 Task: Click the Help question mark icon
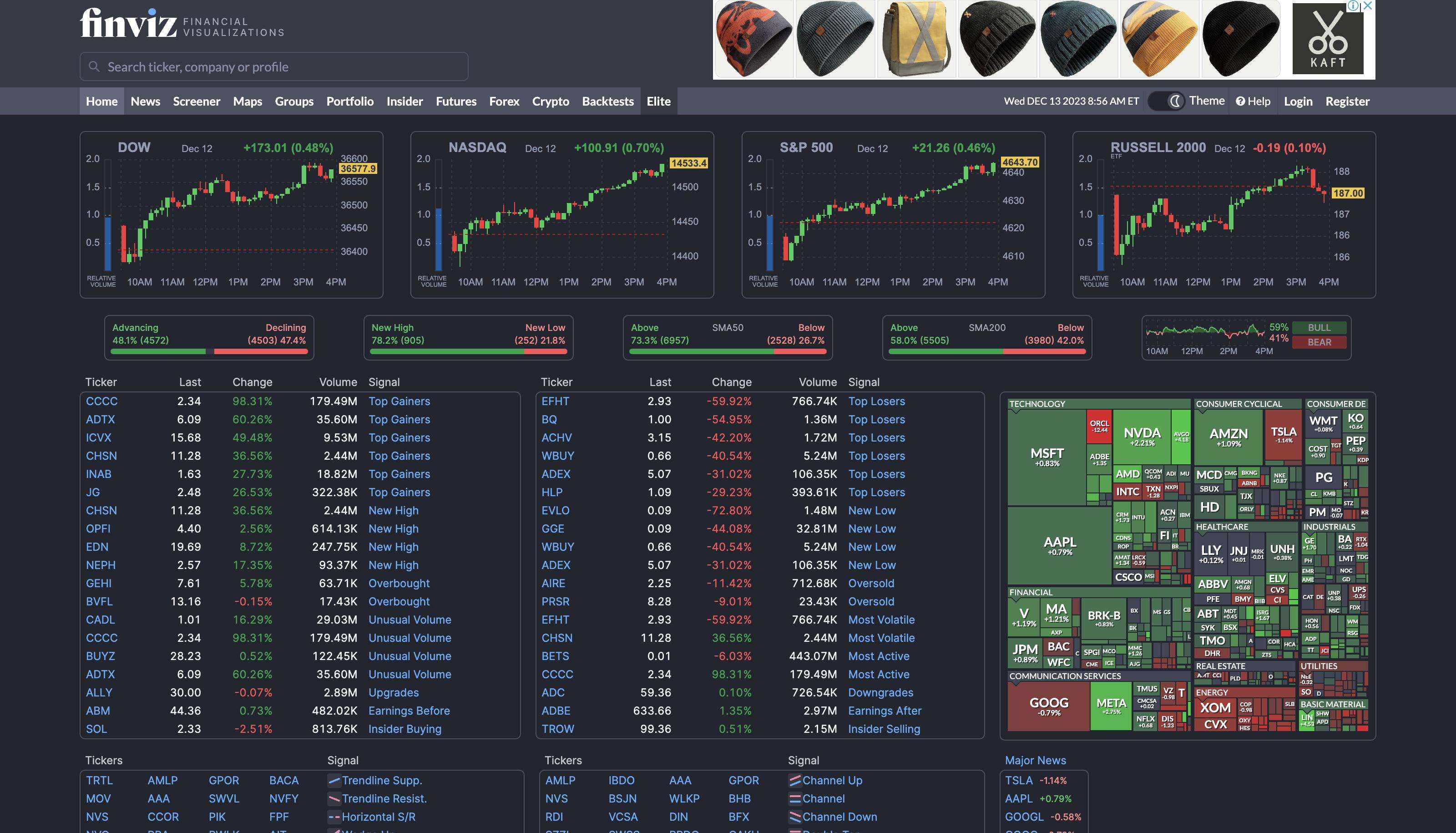tap(1240, 101)
